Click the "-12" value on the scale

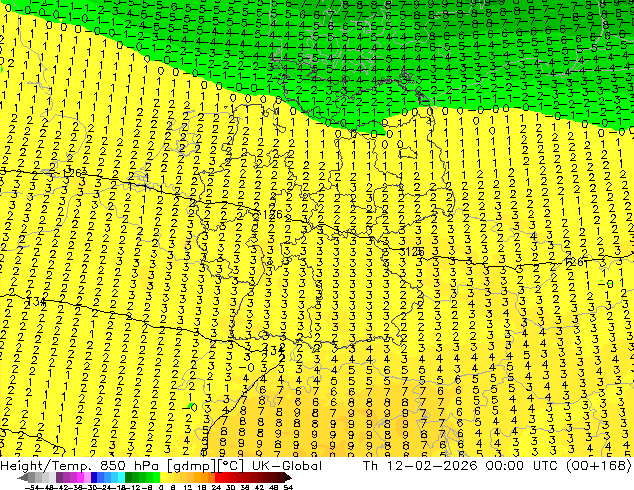click(x=133, y=487)
